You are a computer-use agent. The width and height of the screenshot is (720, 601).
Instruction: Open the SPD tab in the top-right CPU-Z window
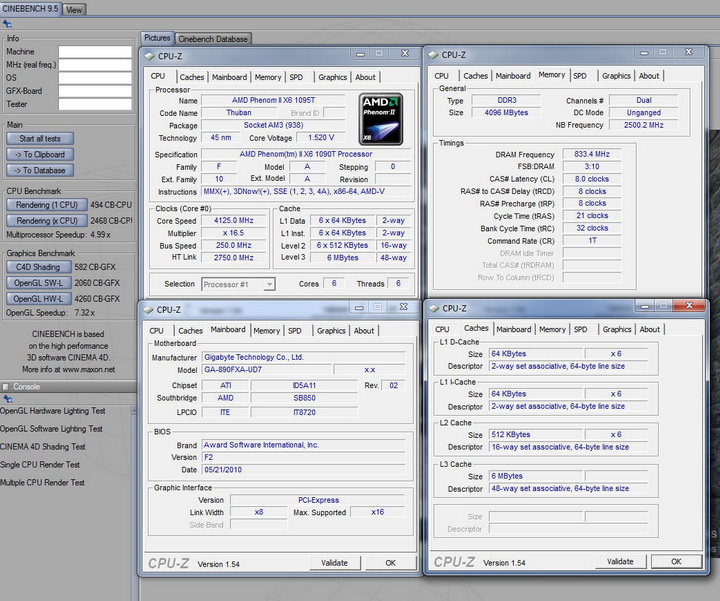[x=580, y=75]
